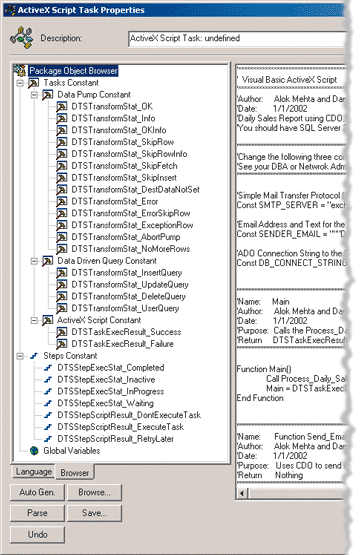Viewport: 360px width, 555px height.
Task: Click the DTSTransformStat_SkipFetch constant icon
Action: pyautogui.click(x=62, y=166)
